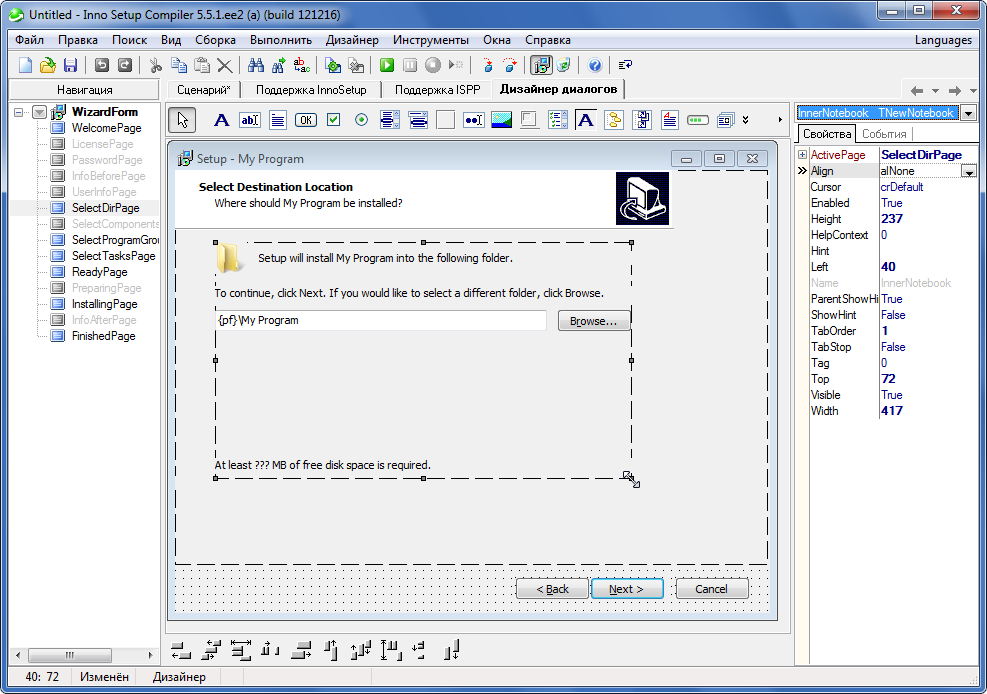The image size is (987, 694).
Task: Toggle the checkbox beside the WizardForm tree node
Action: tap(39, 112)
